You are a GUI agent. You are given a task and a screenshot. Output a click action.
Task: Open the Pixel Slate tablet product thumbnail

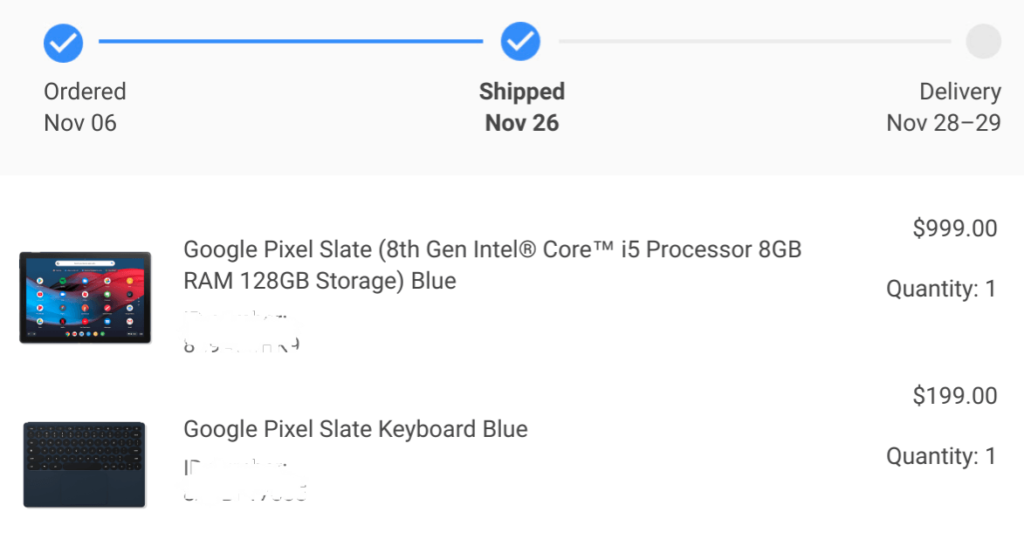point(85,297)
